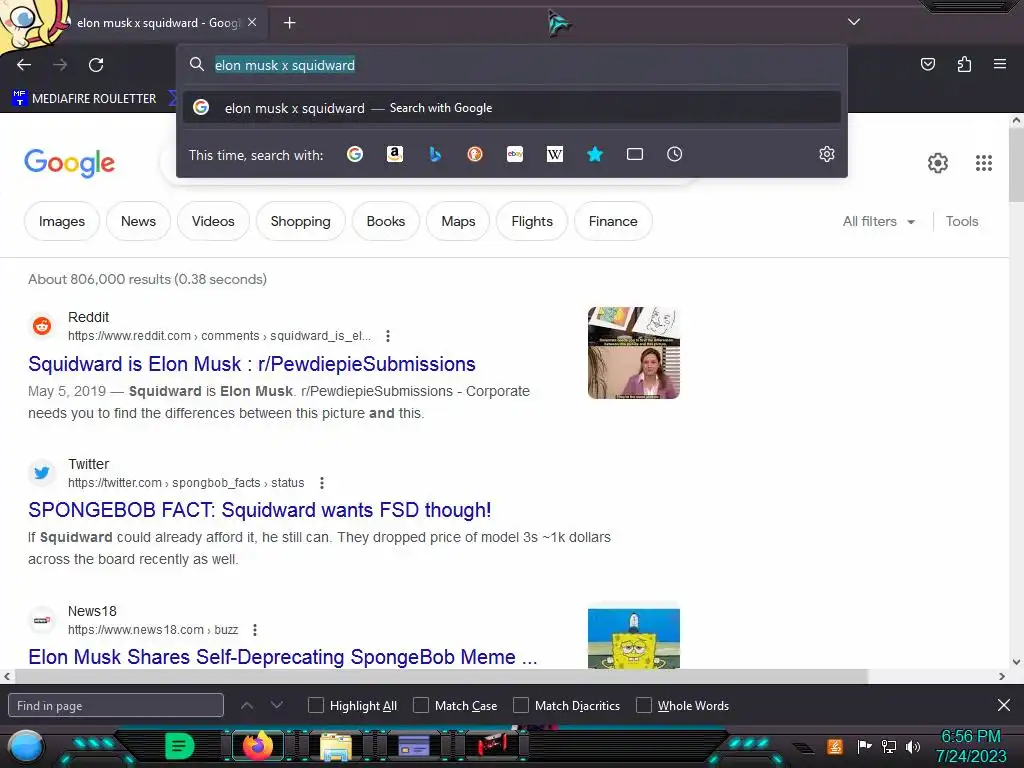Open the green notes app on taskbar
This screenshot has height=768, width=1024.
tap(180, 746)
